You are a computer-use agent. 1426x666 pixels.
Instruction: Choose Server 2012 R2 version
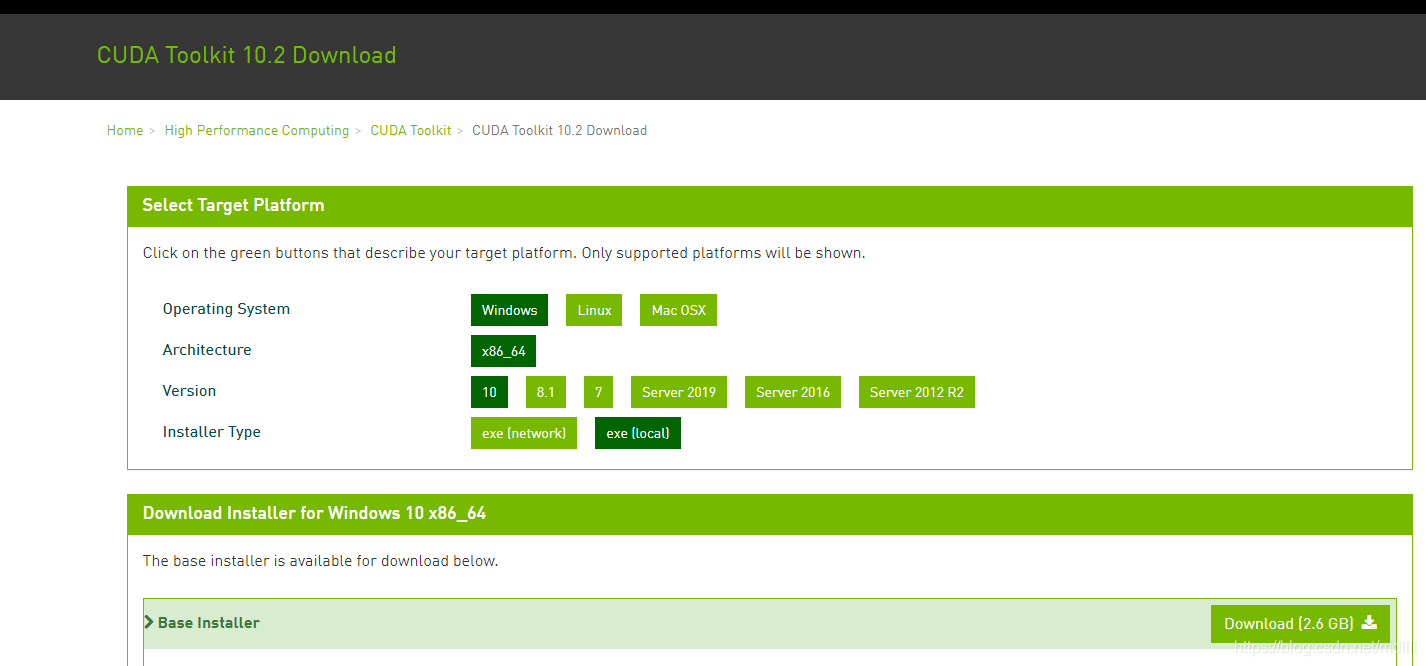[x=917, y=392]
